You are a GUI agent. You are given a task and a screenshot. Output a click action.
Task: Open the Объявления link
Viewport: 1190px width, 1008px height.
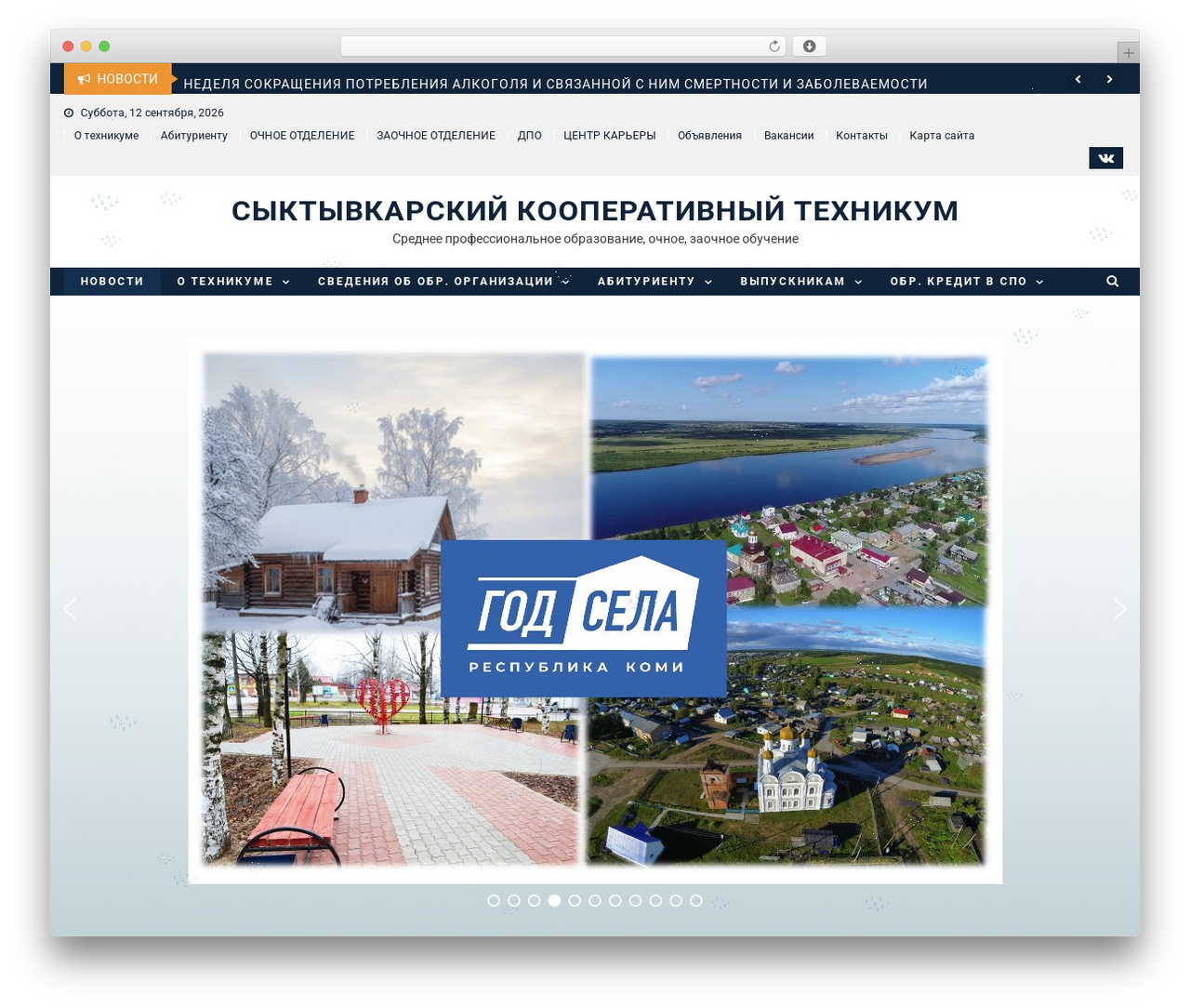pyautogui.click(x=709, y=136)
